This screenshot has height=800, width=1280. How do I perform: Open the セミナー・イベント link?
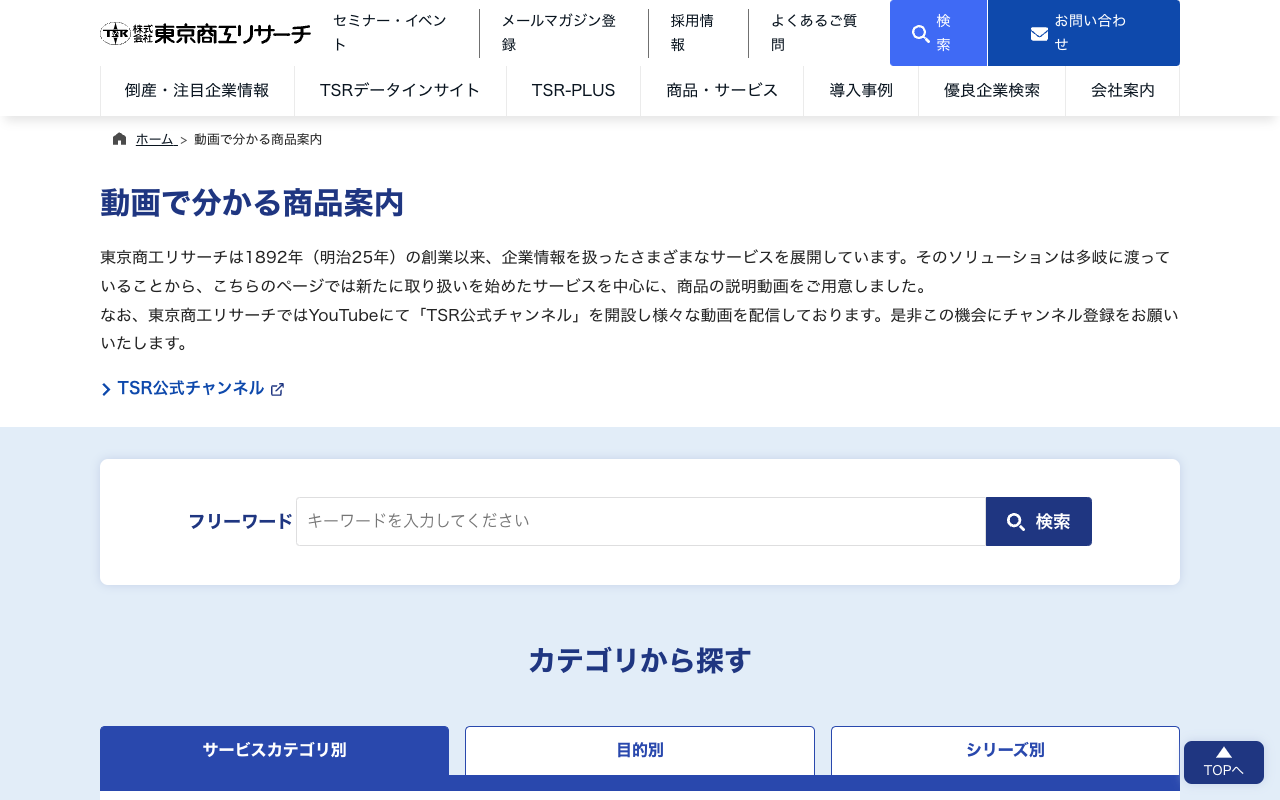[x=389, y=33]
